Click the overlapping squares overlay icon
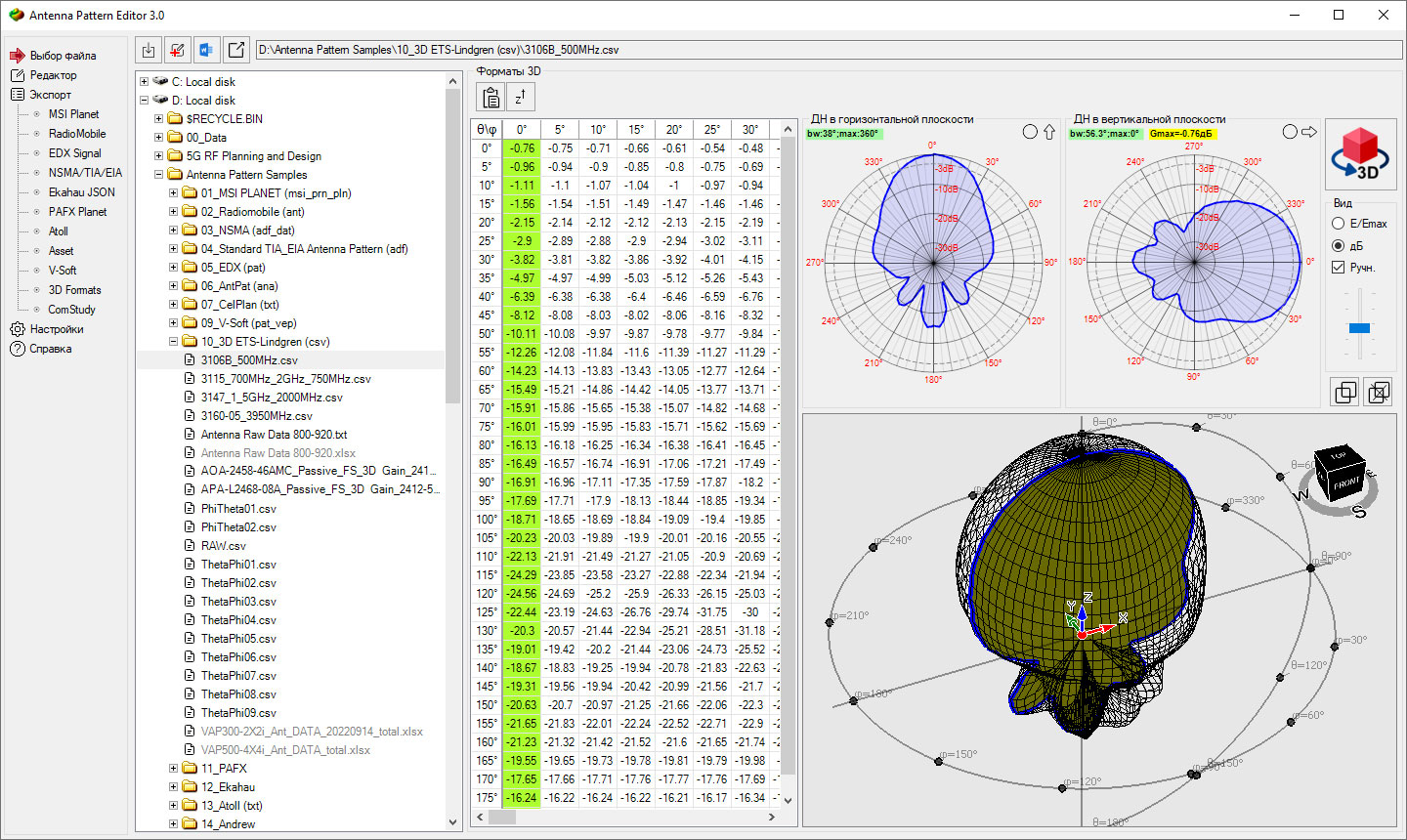The width and height of the screenshot is (1407, 840). coord(1344,392)
